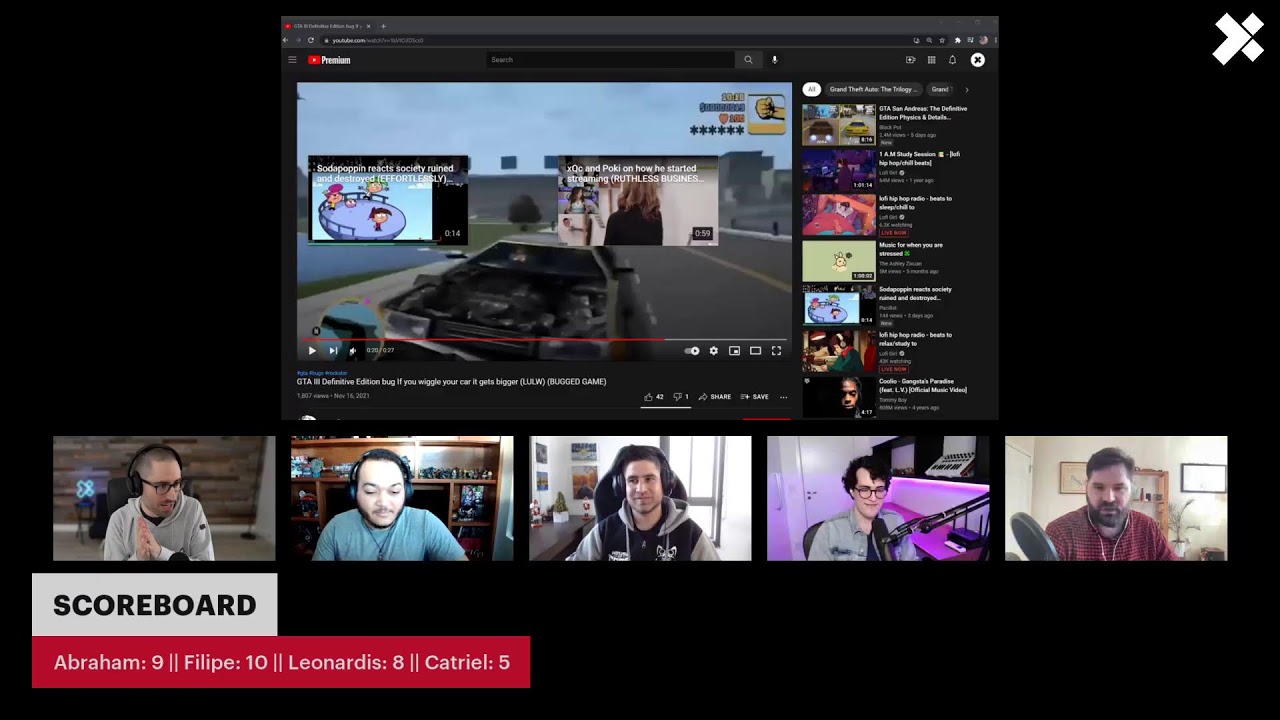Click The Ashley Ziauan channel name
1280x720 pixels.
tap(900, 263)
